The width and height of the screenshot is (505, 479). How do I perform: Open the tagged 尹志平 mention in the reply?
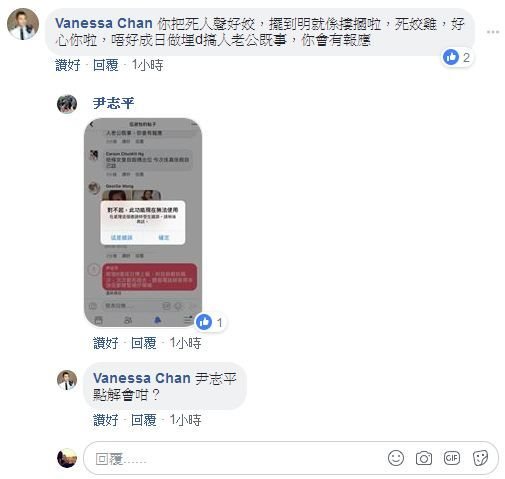tap(216, 378)
